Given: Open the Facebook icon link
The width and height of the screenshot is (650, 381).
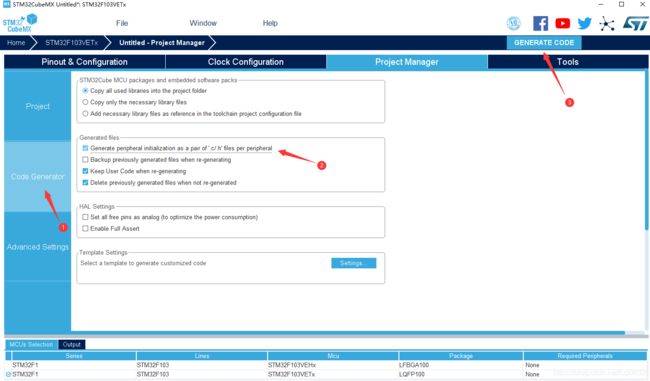Looking at the screenshot, I should (x=540, y=23).
